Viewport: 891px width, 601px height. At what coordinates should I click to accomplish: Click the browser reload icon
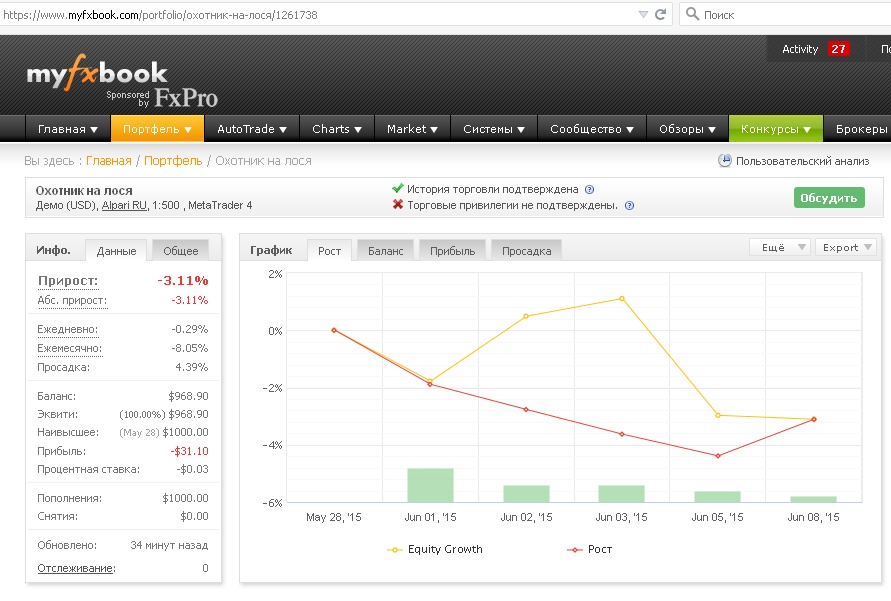(660, 14)
